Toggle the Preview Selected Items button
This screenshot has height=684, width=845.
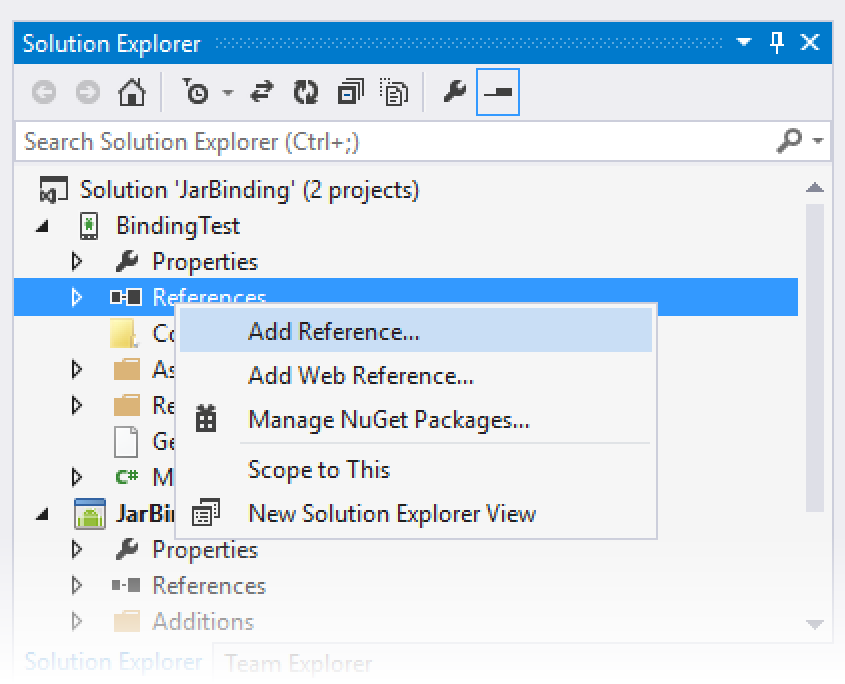pyautogui.click(x=497, y=93)
